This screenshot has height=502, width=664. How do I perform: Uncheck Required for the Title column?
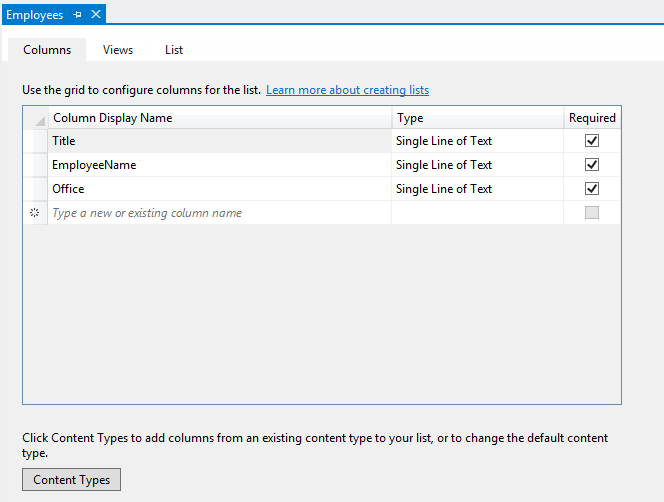[592, 141]
